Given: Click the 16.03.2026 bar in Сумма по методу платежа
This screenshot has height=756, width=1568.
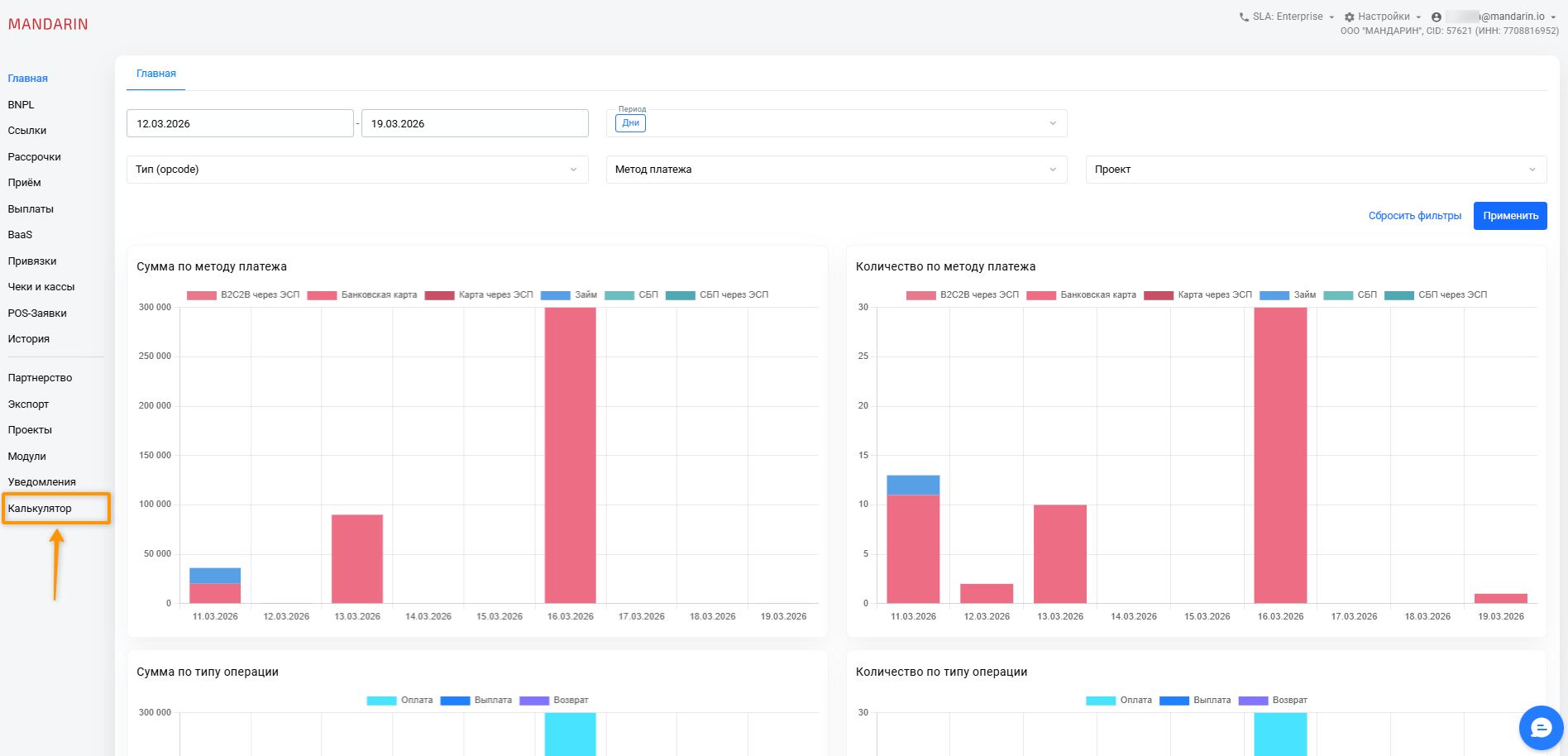Looking at the screenshot, I should click(x=570, y=455).
